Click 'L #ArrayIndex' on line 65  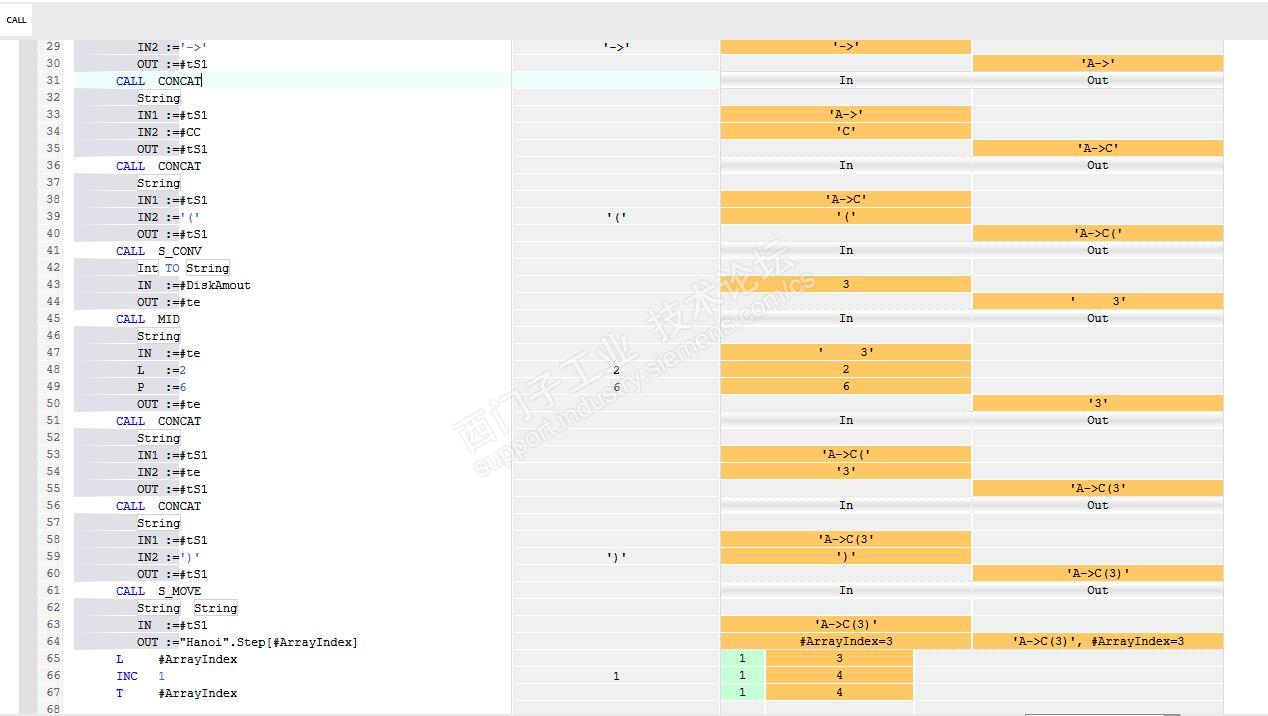pyautogui.click(x=177, y=659)
